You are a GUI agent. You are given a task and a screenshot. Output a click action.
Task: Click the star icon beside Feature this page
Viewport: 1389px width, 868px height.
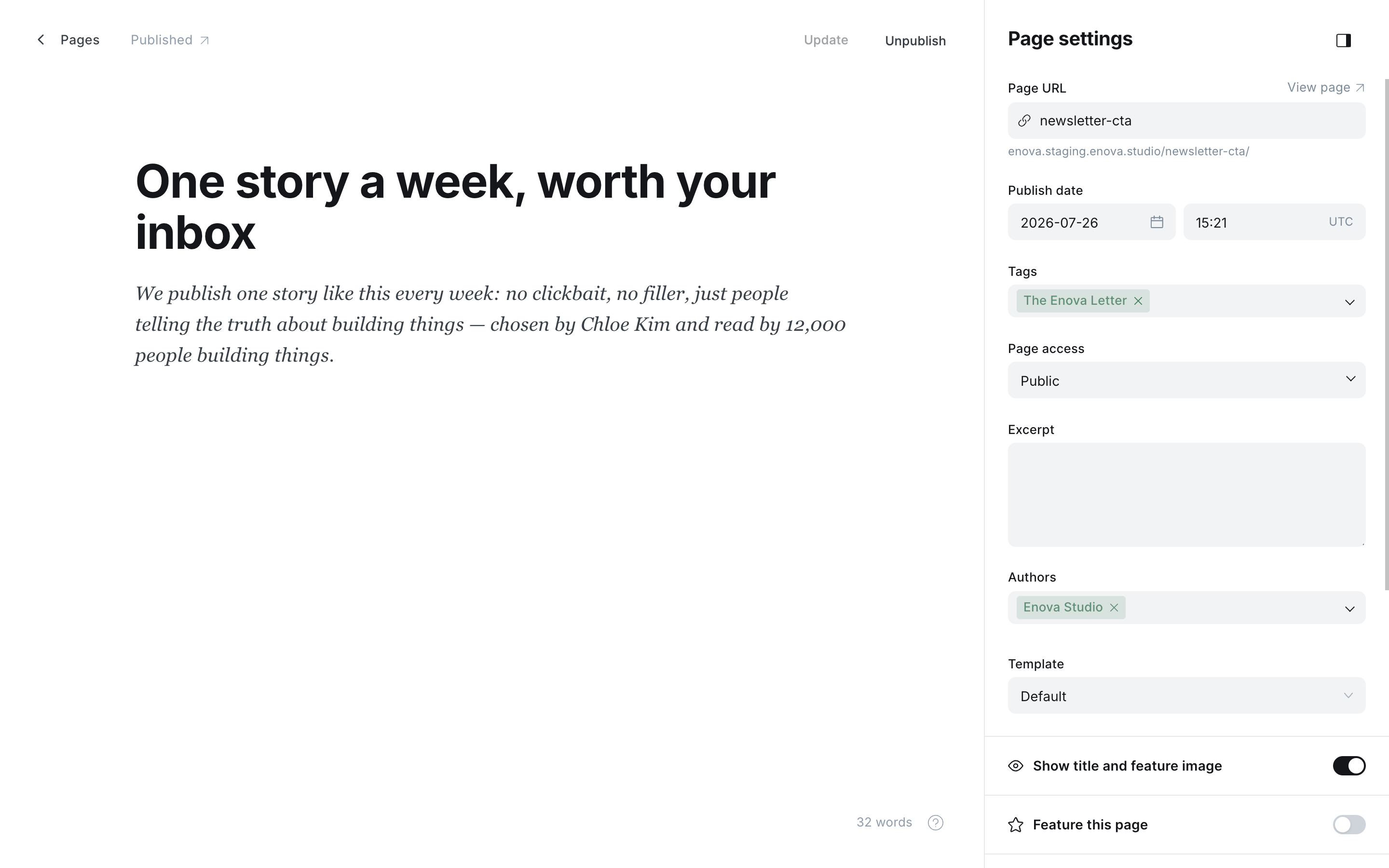(1015, 825)
